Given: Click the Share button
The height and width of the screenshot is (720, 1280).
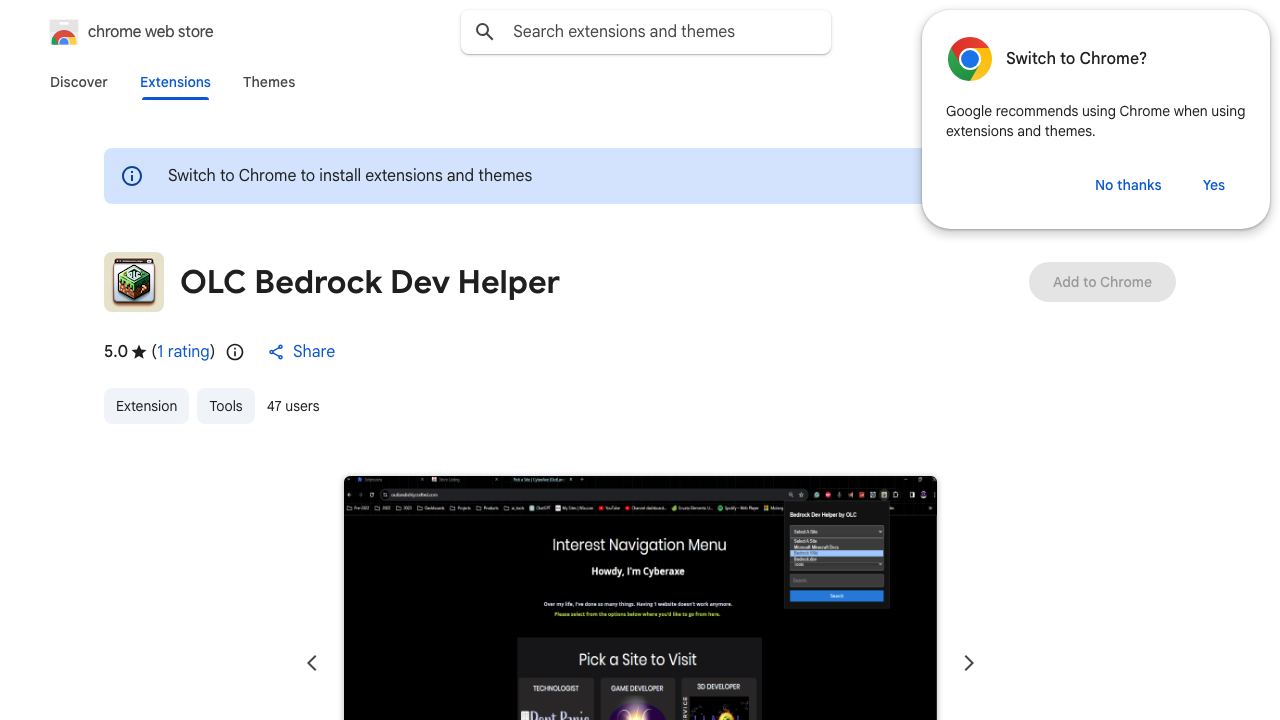Looking at the screenshot, I should (301, 352).
